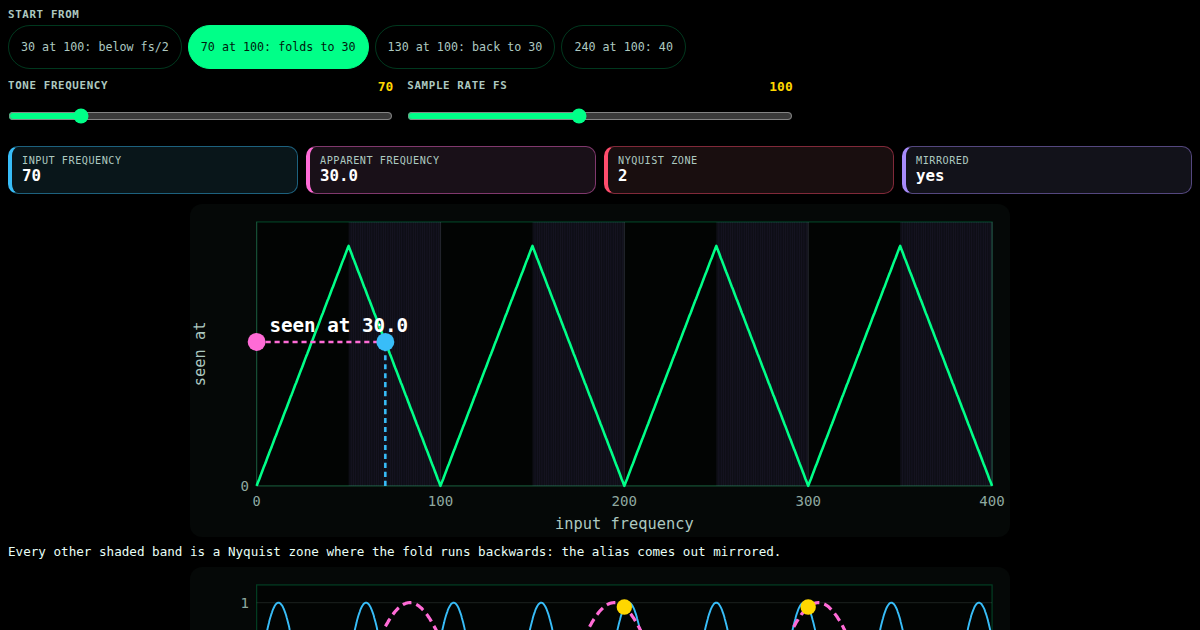Select preset '70 at 100: folds to 30'

click(278, 47)
